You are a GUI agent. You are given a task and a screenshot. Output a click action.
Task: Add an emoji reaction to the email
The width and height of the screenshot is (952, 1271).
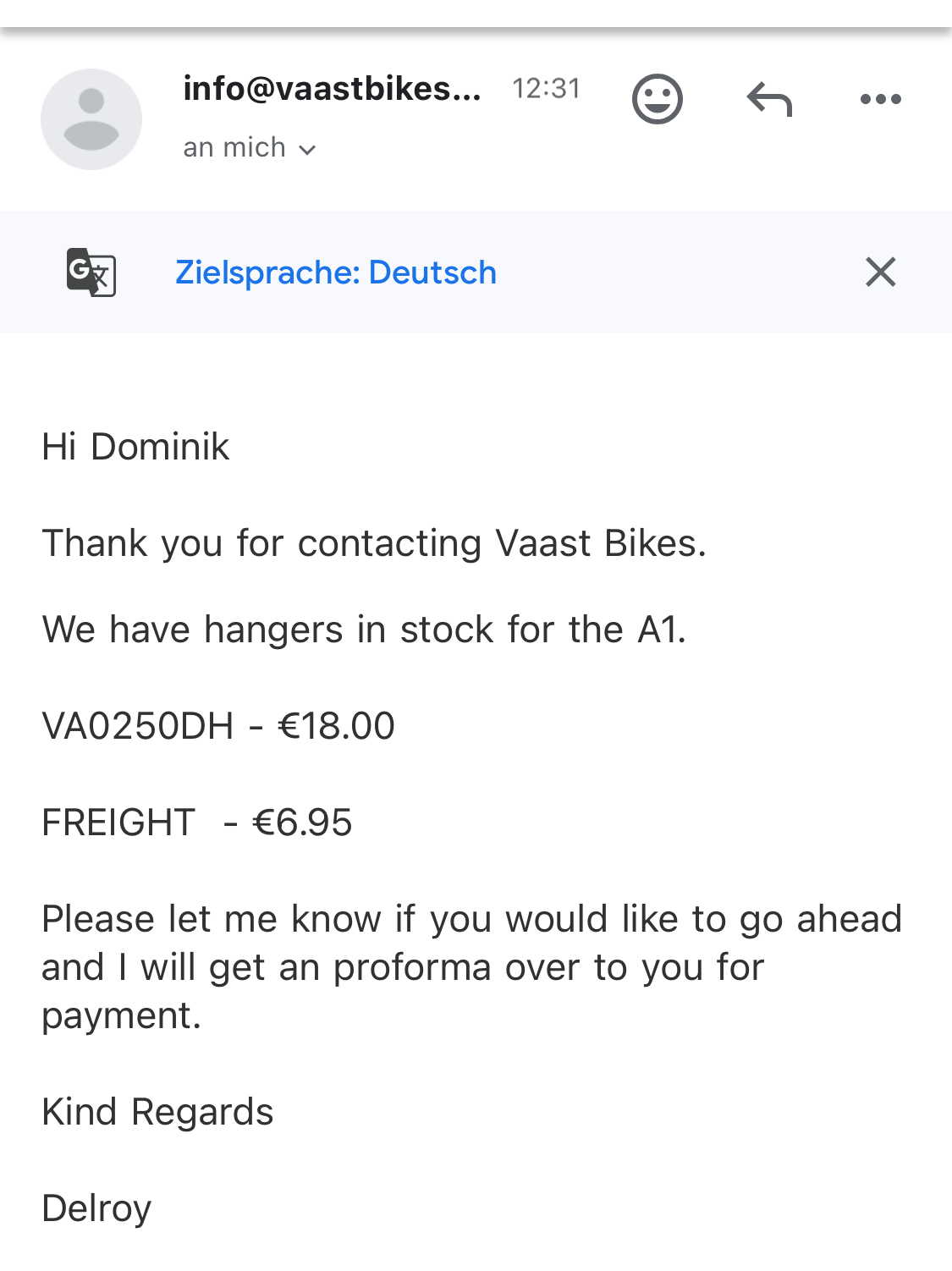[657, 99]
